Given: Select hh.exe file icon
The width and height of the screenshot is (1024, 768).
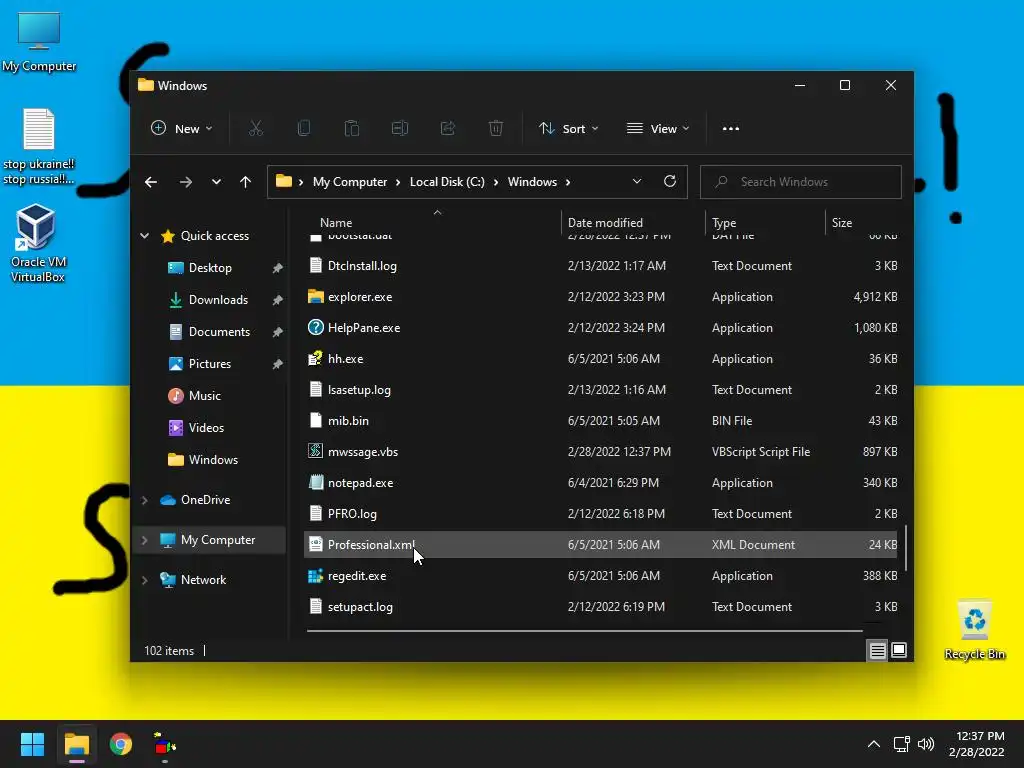Looking at the screenshot, I should (x=315, y=359).
